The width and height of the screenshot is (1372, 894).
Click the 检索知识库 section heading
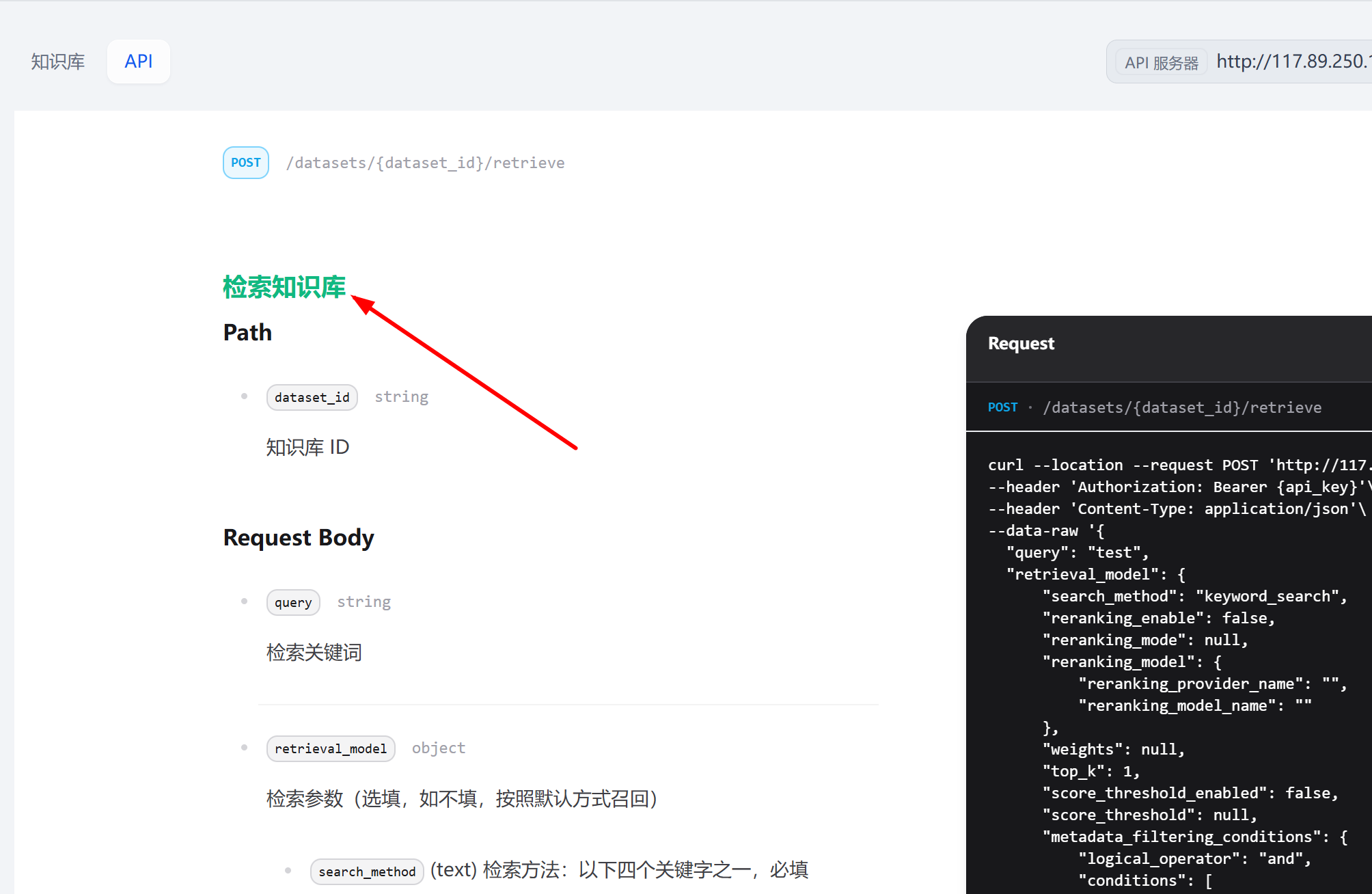point(284,287)
